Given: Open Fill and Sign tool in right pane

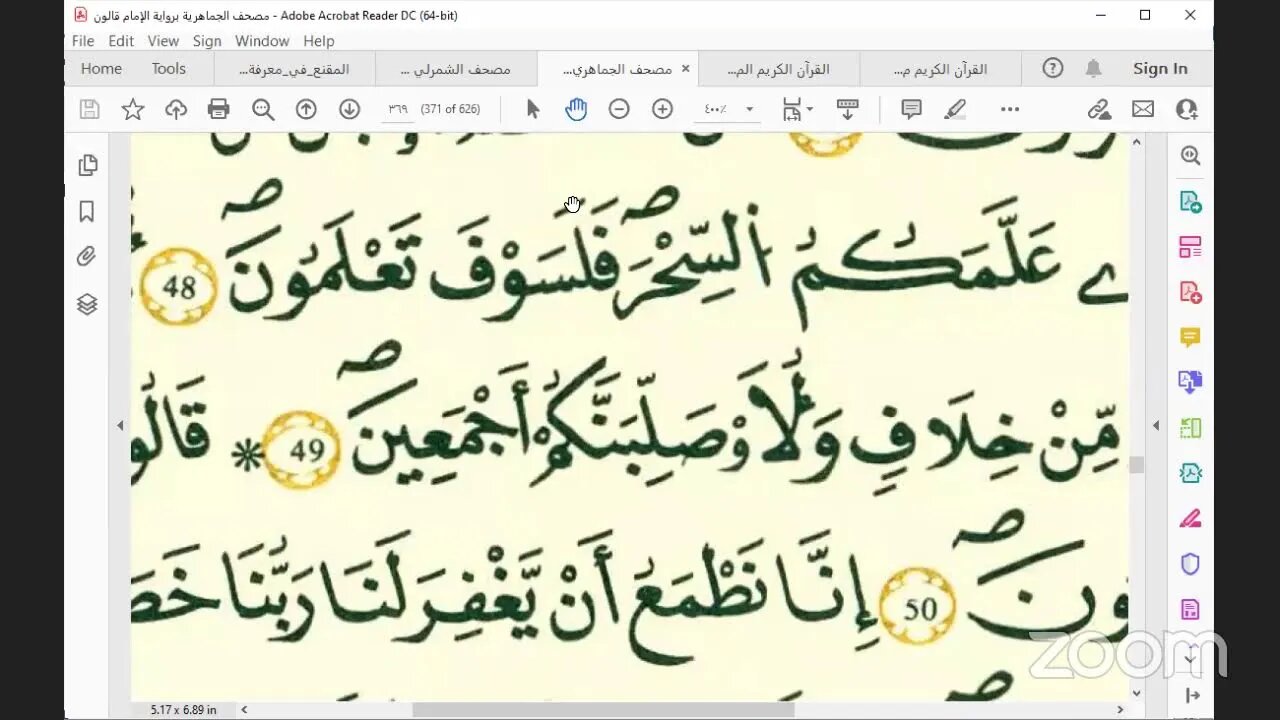Looking at the screenshot, I should pyautogui.click(x=1190, y=518).
